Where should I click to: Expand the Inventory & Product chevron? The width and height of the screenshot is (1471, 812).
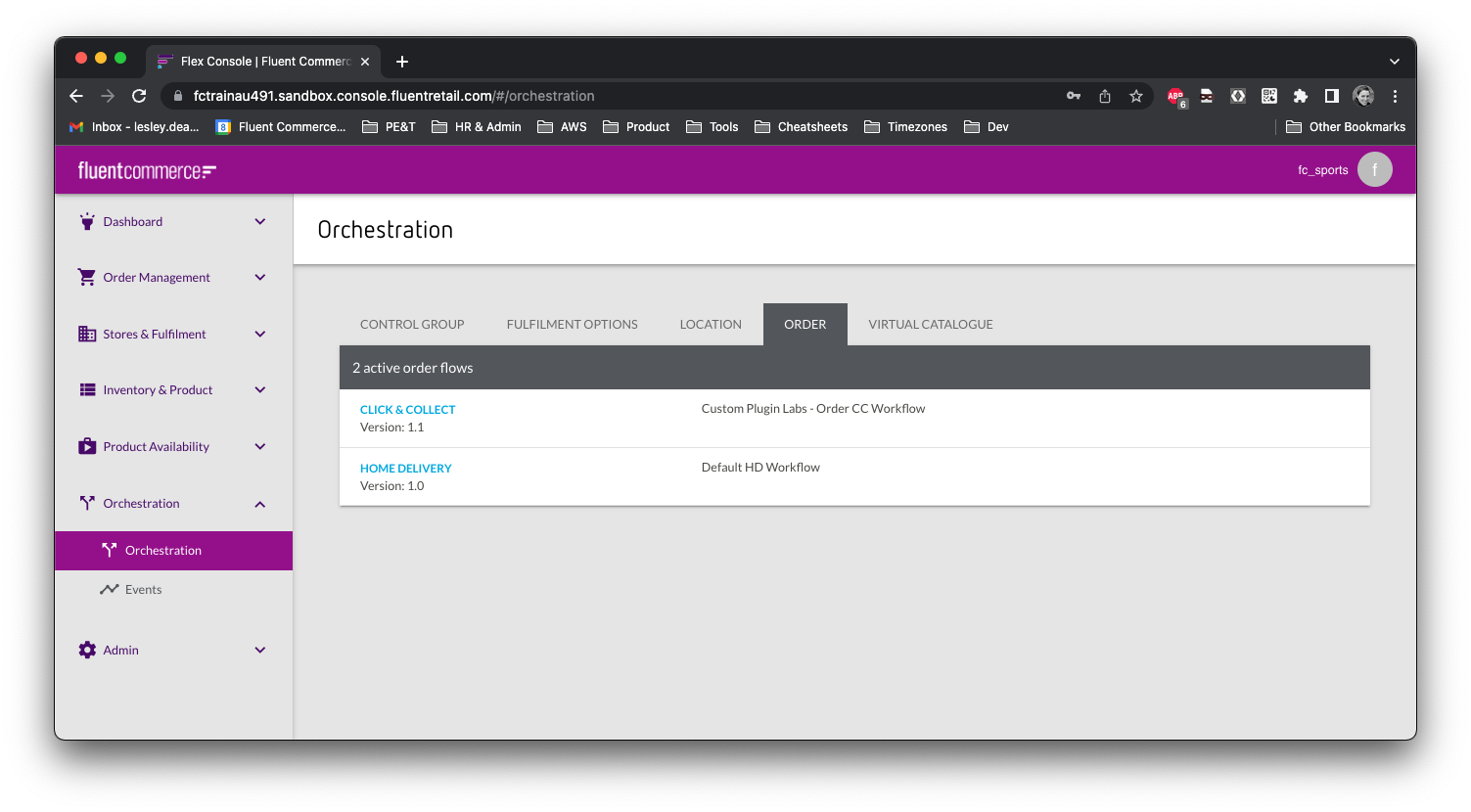[x=260, y=389]
